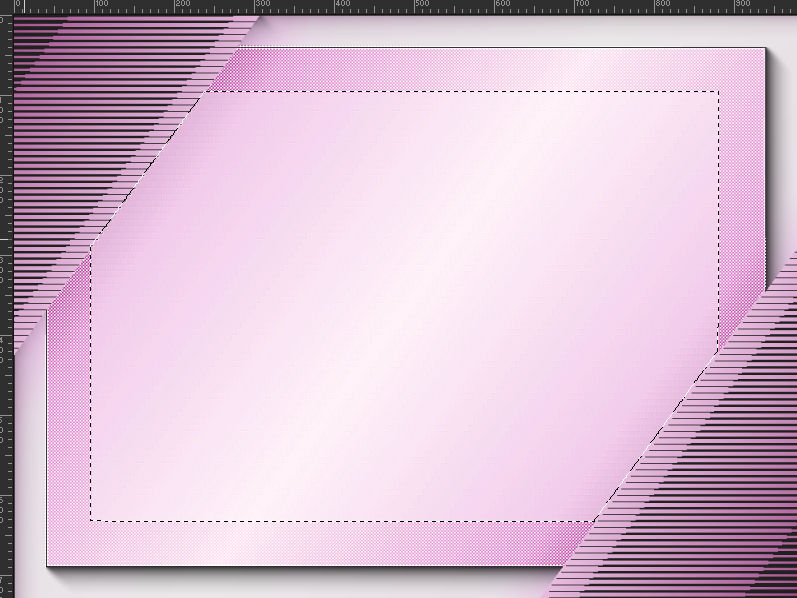Viewport: 797px width, 598px height.
Task: Click the 100 mark on the horizontal ruler
Action: pos(94,6)
